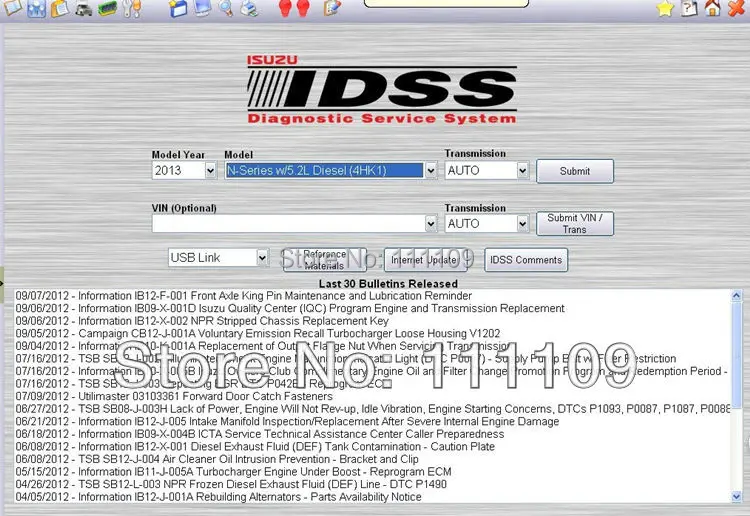The height and width of the screenshot is (516, 750).
Task: Click the printer toolbar icon
Action: (x=249, y=8)
